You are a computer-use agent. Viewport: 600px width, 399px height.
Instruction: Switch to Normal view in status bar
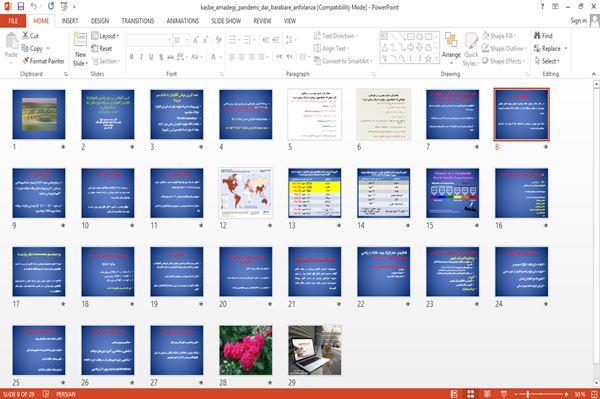pos(454,394)
